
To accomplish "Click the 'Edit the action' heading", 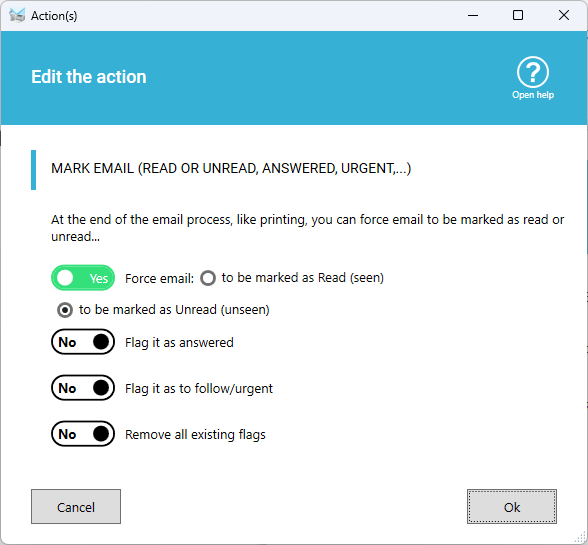I will (89, 77).
